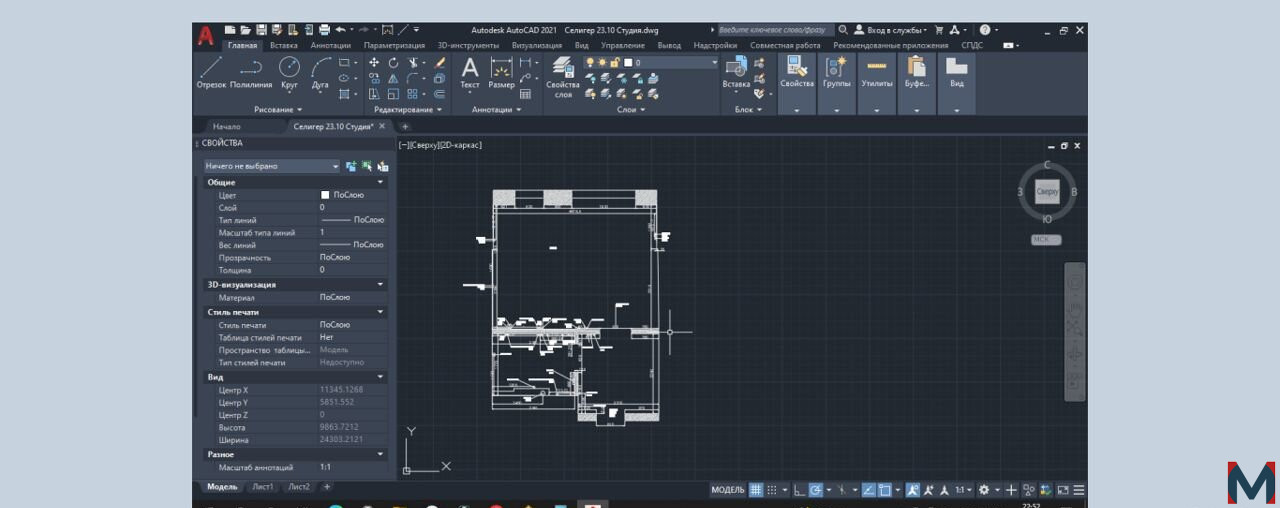Click the white Цвет color swatch
The image size is (1280, 508).
(325, 195)
